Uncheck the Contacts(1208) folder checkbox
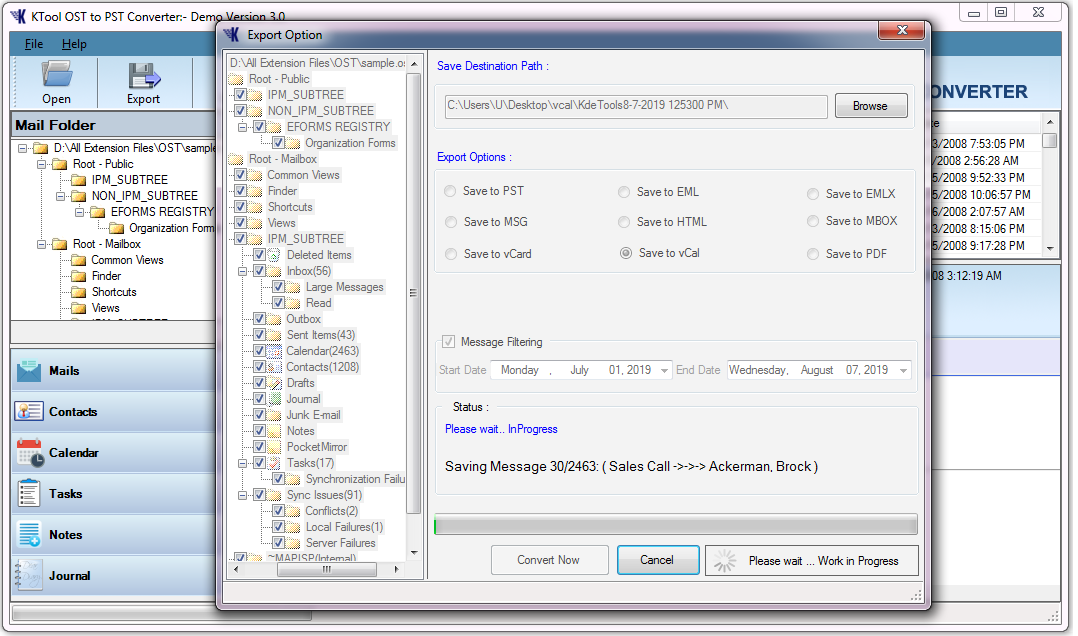Viewport: 1078px width, 636px height. click(x=259, y=367)
